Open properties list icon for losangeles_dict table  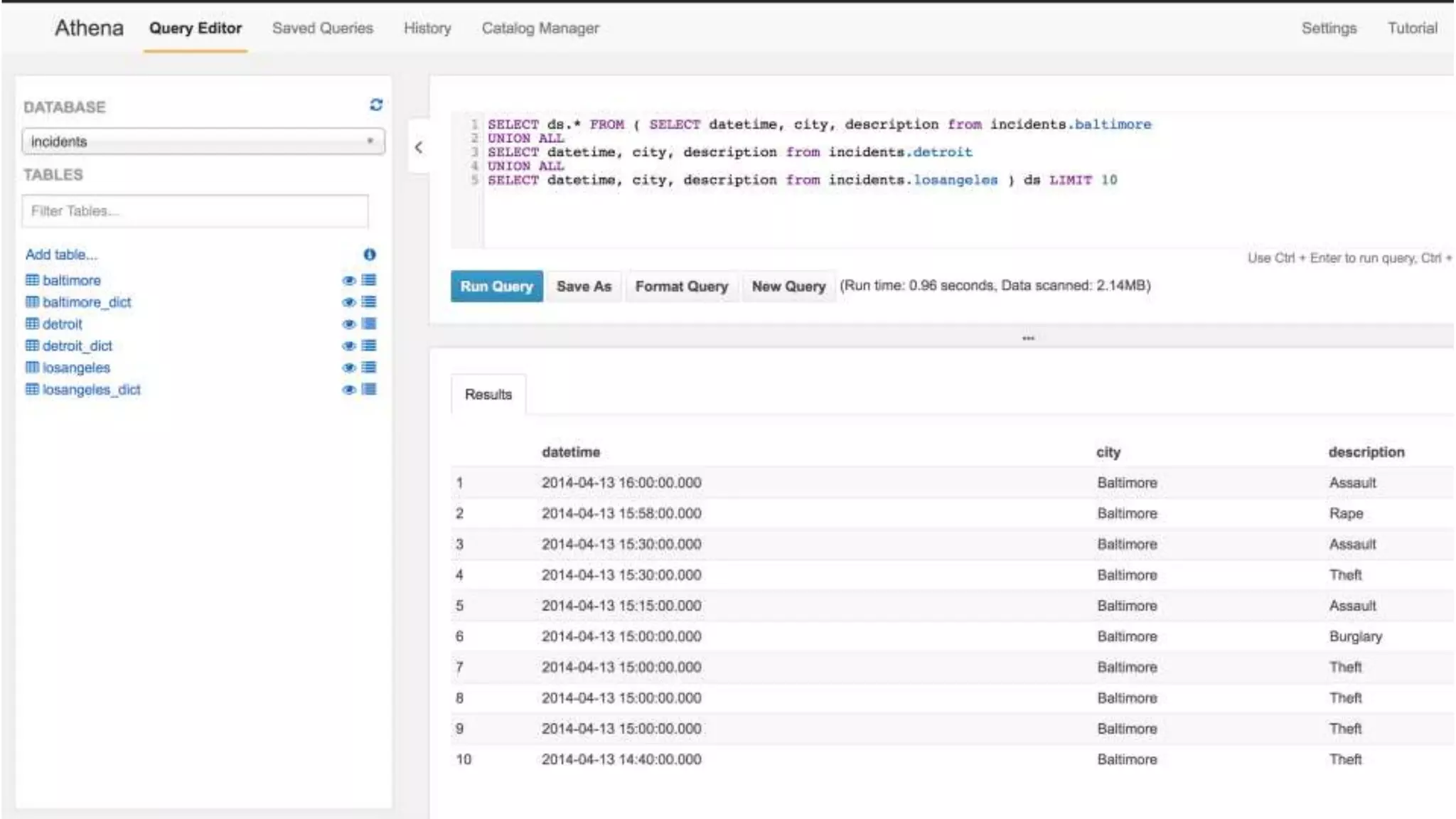pyautogui.click(x=369, y=390)
